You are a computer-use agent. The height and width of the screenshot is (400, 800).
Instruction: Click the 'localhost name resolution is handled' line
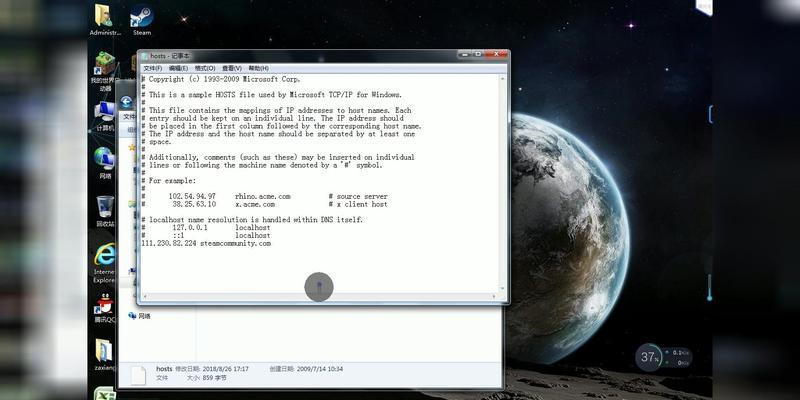(252, 220)
